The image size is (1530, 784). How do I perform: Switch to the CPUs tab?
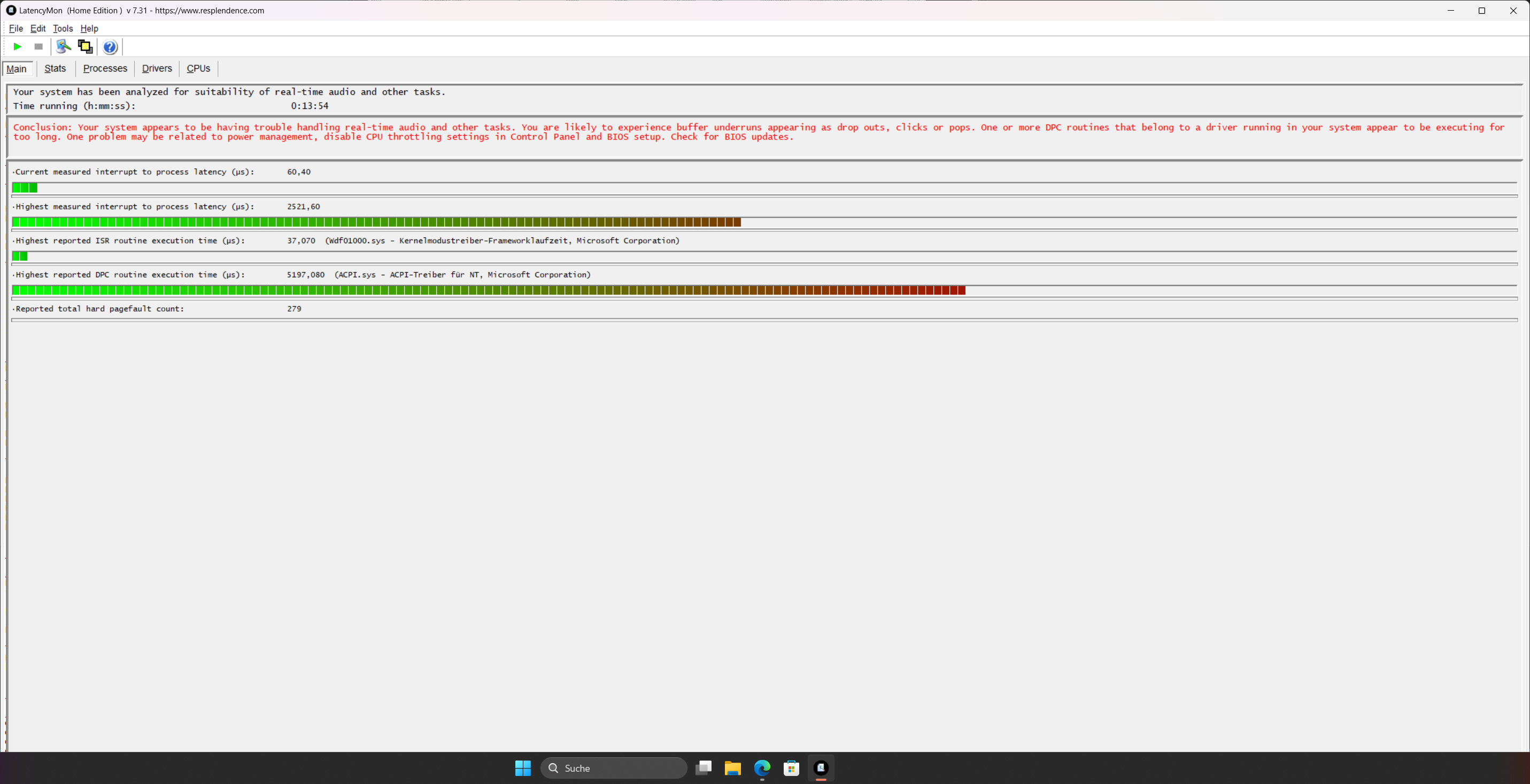(198, 68)
